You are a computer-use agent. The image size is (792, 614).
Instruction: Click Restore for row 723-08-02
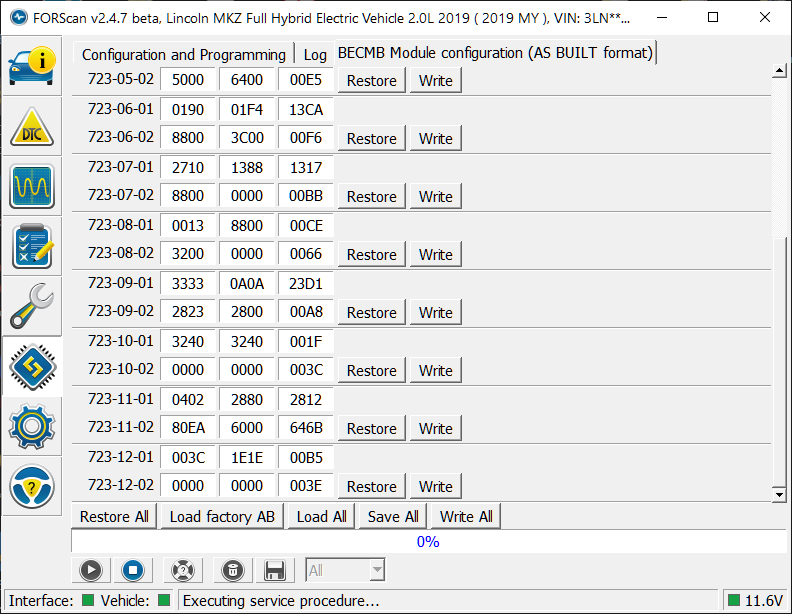click(372, 254)
